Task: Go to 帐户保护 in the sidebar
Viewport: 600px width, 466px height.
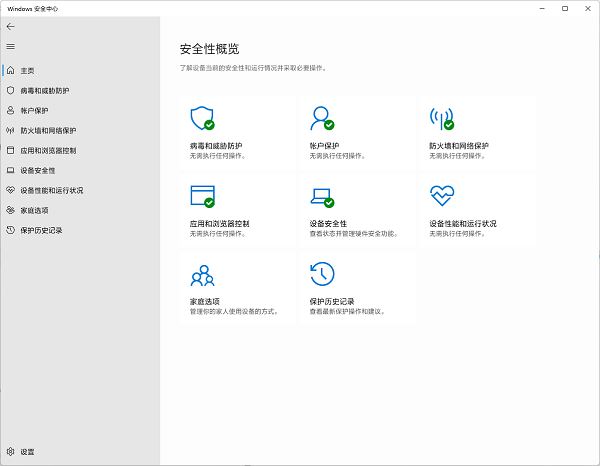Action: 34,111
